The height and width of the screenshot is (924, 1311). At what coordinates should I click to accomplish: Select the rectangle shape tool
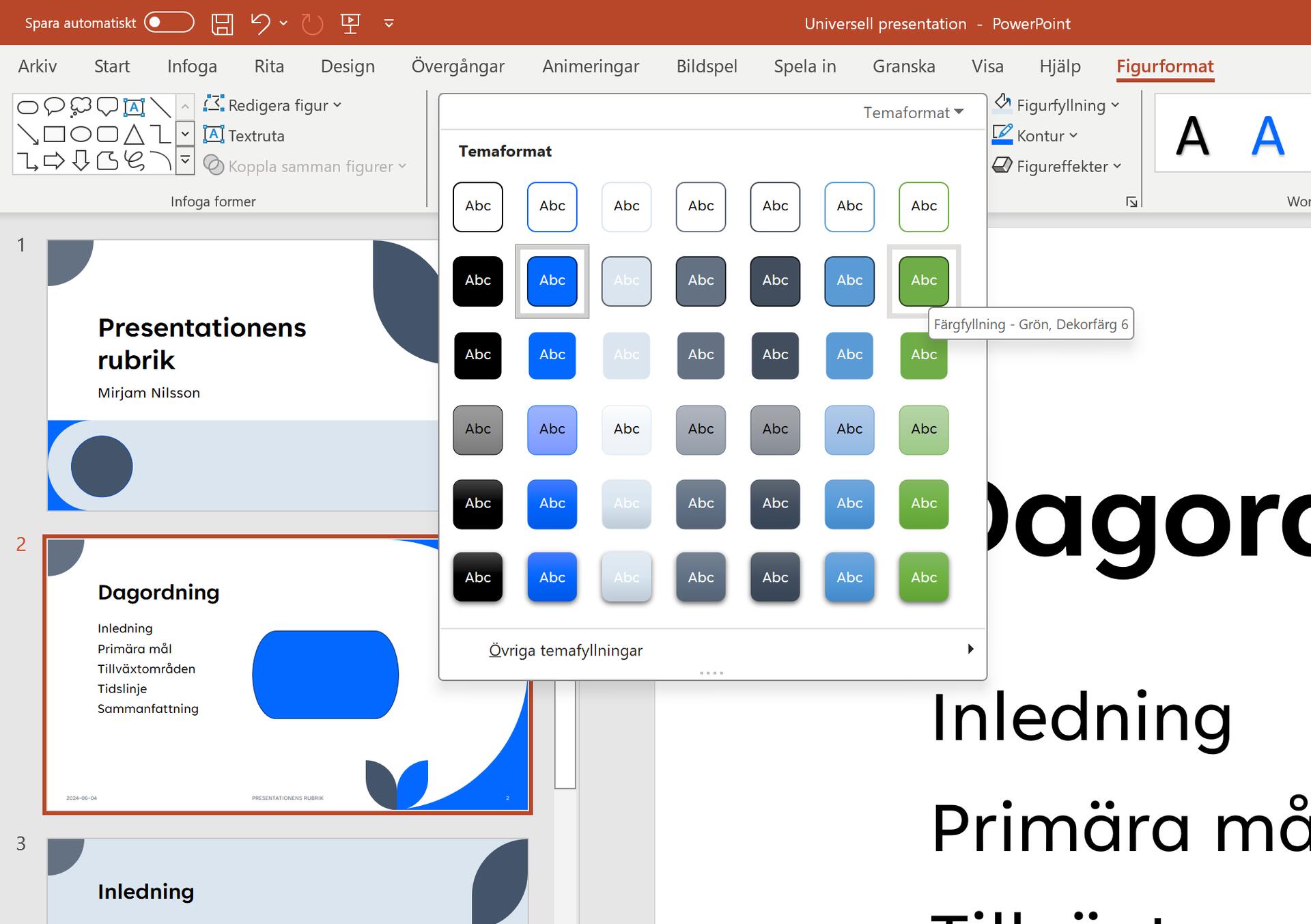point(55,134)
